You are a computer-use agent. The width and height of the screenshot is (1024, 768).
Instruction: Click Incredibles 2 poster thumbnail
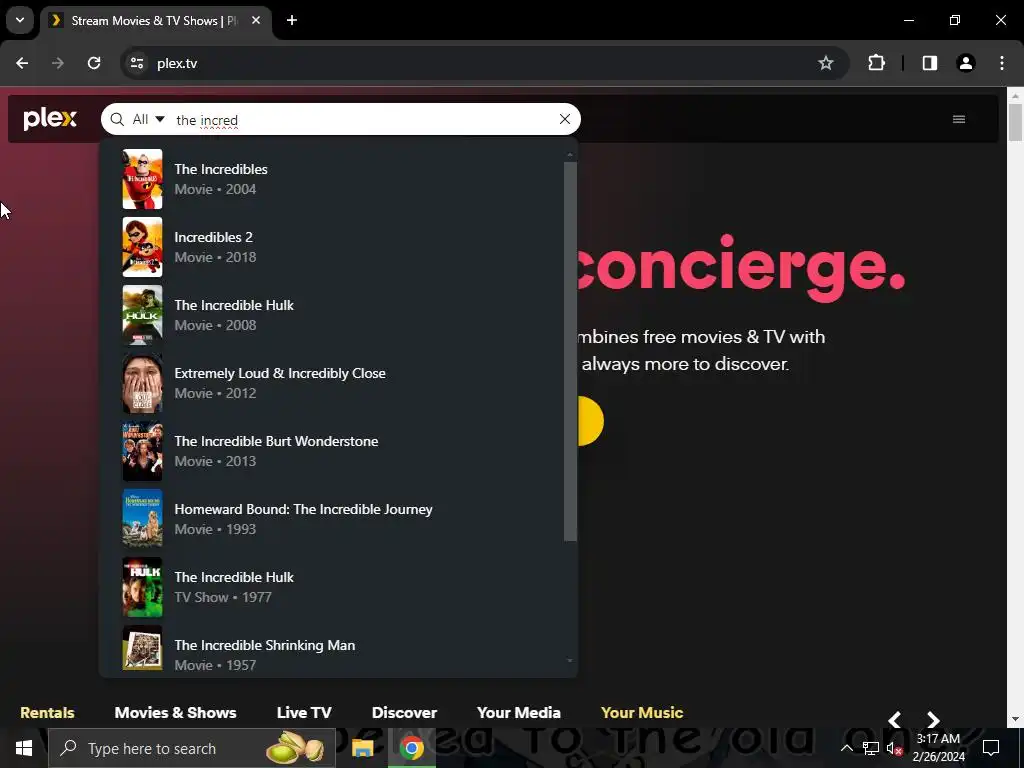[x=142, y=247]
